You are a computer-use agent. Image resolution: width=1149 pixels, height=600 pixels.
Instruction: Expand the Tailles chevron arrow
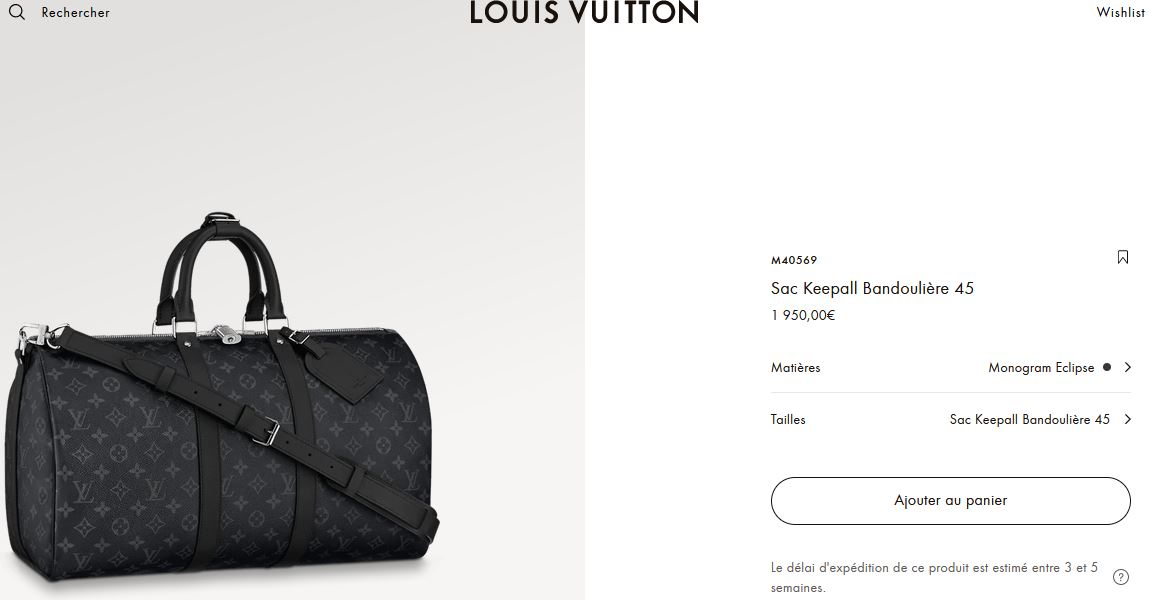point(1128,419)
